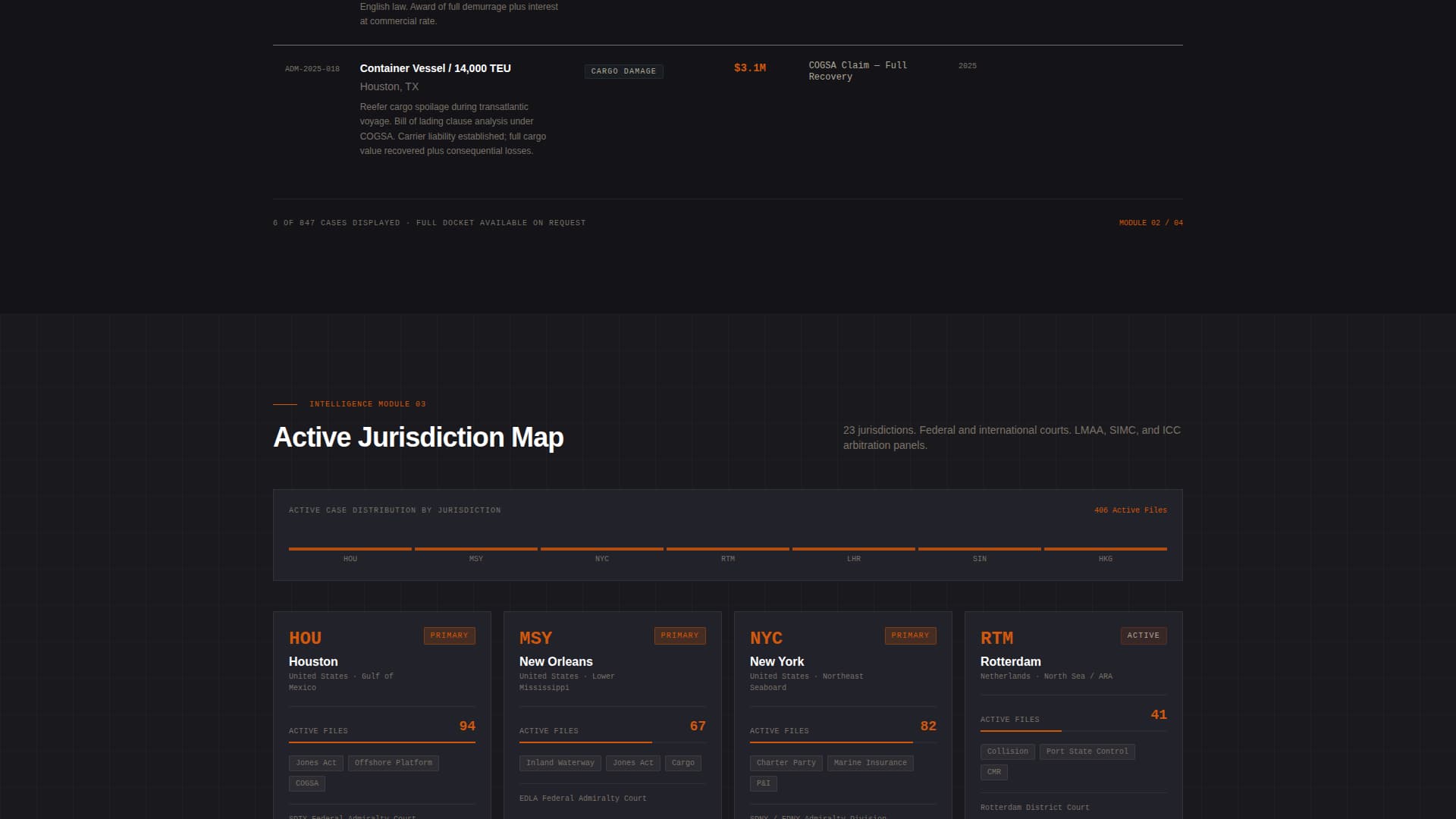Click the HKG jurisdiction label in the chart

(1105, 558)
